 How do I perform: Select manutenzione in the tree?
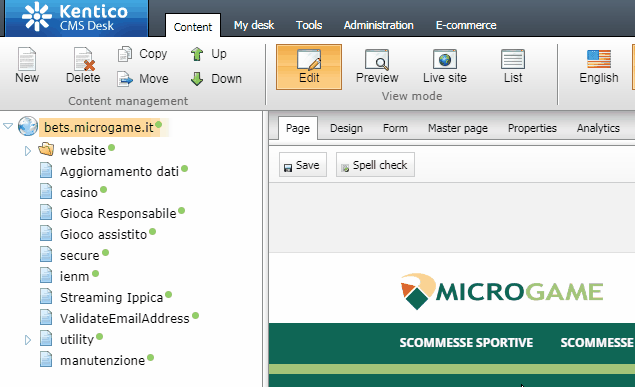pyautogui.click(x=102, y=361)
